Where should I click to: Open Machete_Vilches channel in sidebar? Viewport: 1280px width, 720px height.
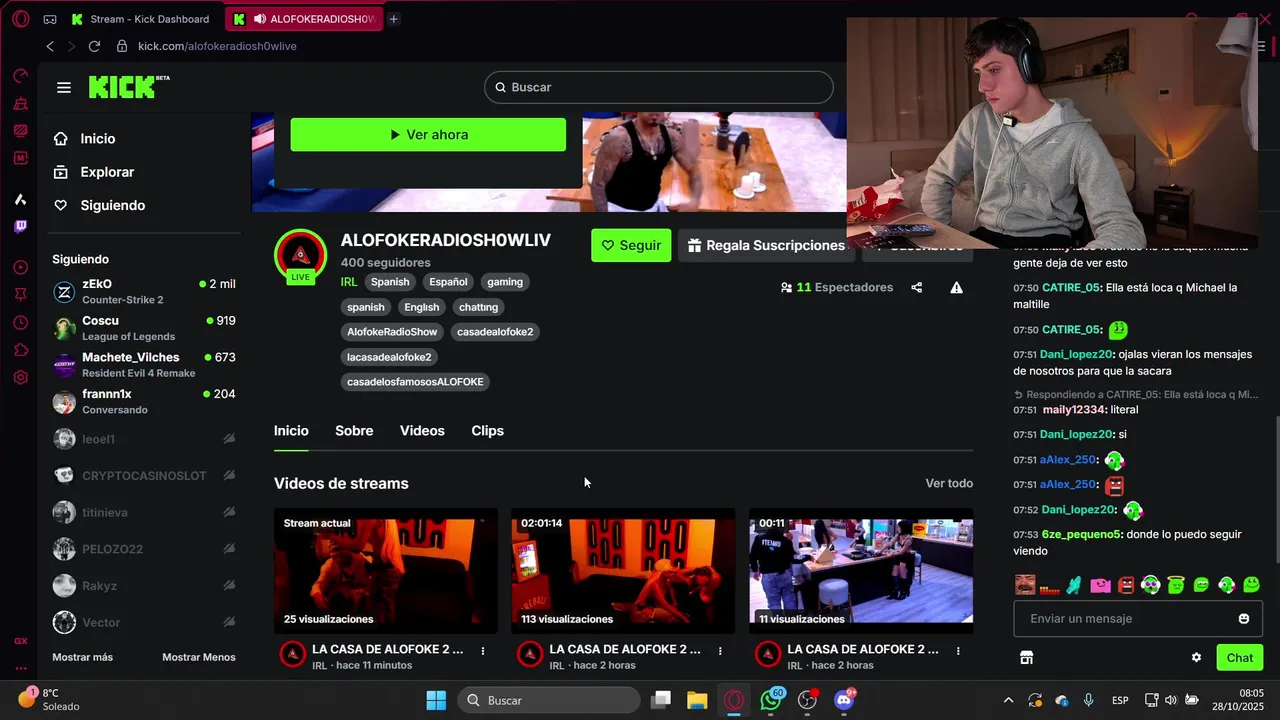145,365
